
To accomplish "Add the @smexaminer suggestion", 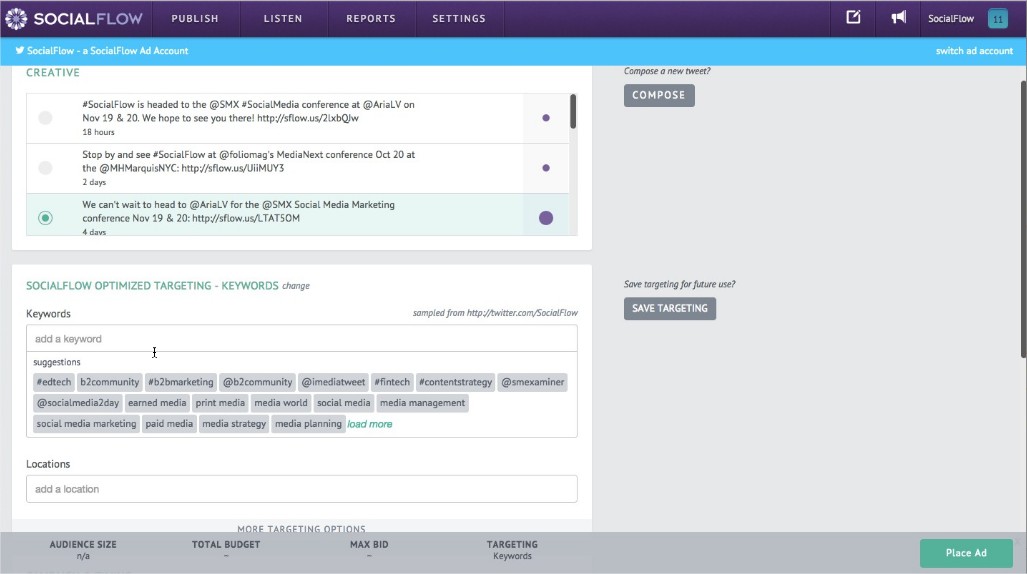I will (x=532, y=382).
